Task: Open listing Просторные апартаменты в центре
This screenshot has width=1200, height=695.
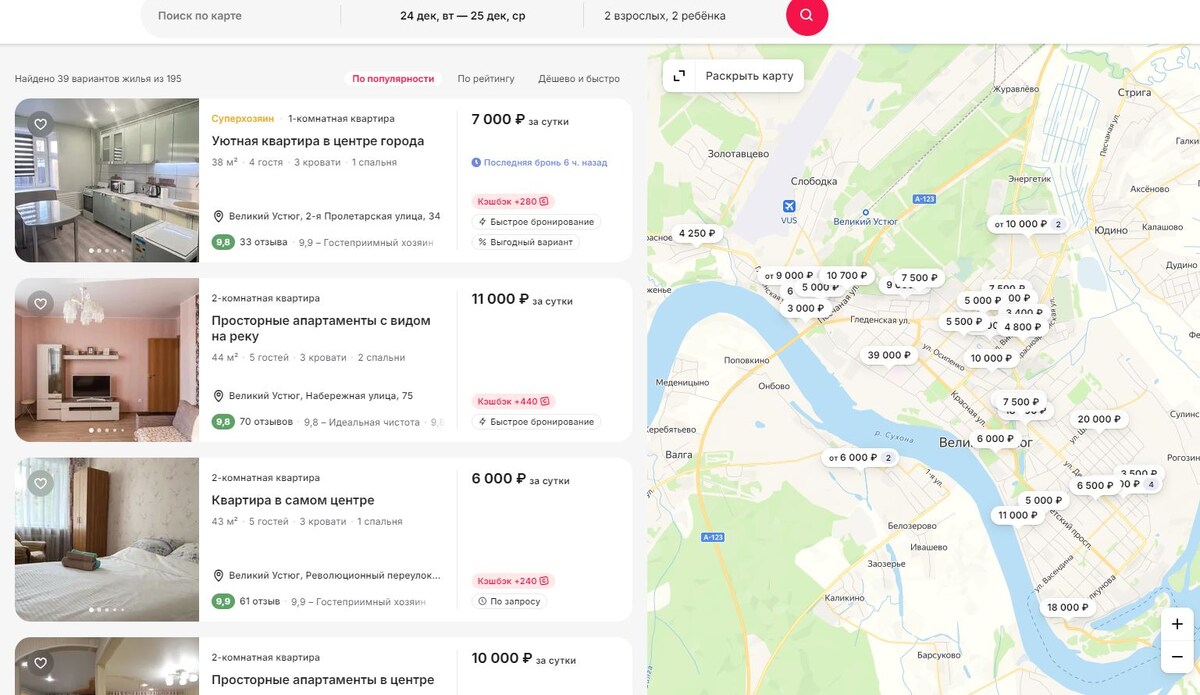Action: coord(323,680)
